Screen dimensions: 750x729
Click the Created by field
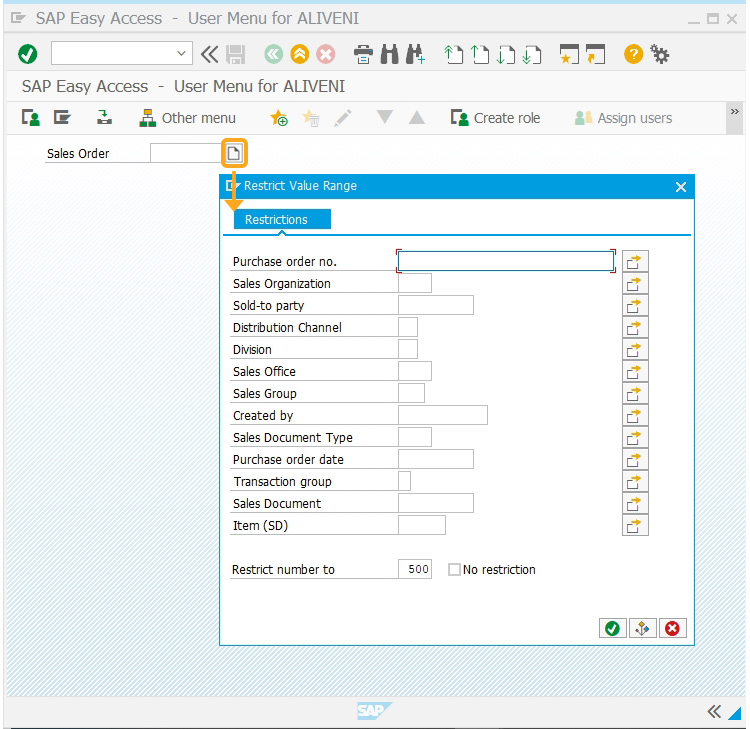pyautogui.click(x=443, y=415)
